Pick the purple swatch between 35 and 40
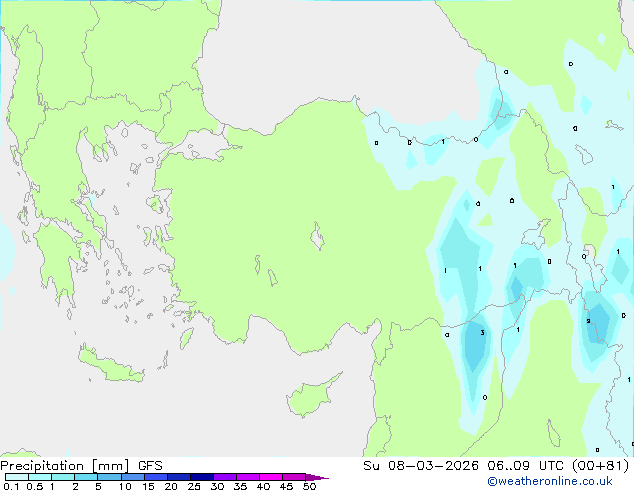The height and width of the screenshot is (490, 634). [248, 477]
